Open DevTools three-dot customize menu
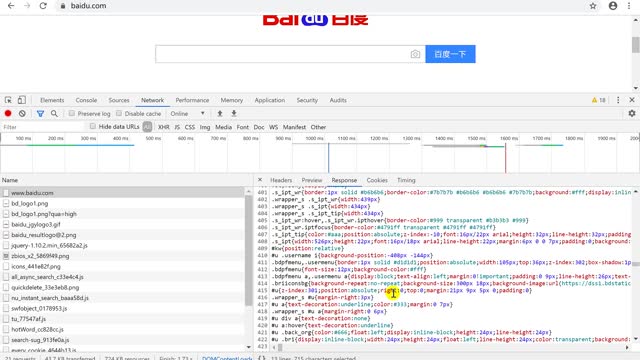Screen dimensions: 640x360 (618, 100)
